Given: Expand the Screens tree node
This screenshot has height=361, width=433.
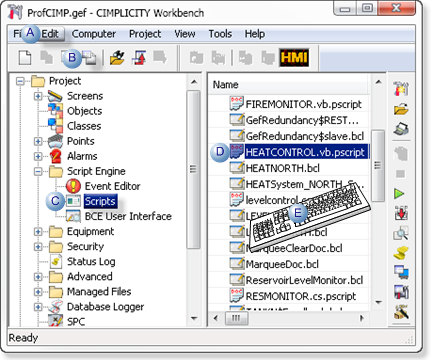Looking at the screenshot, I should click(38, 96).
